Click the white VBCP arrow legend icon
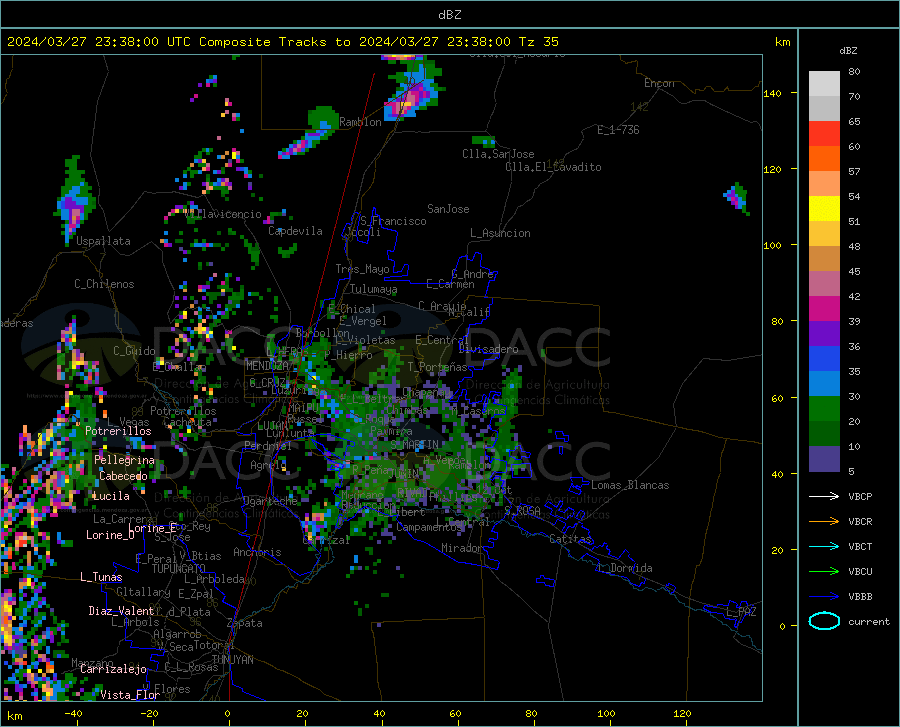Image resolution: width=900 pixels, height=727 pixels. tap(824, 496)
